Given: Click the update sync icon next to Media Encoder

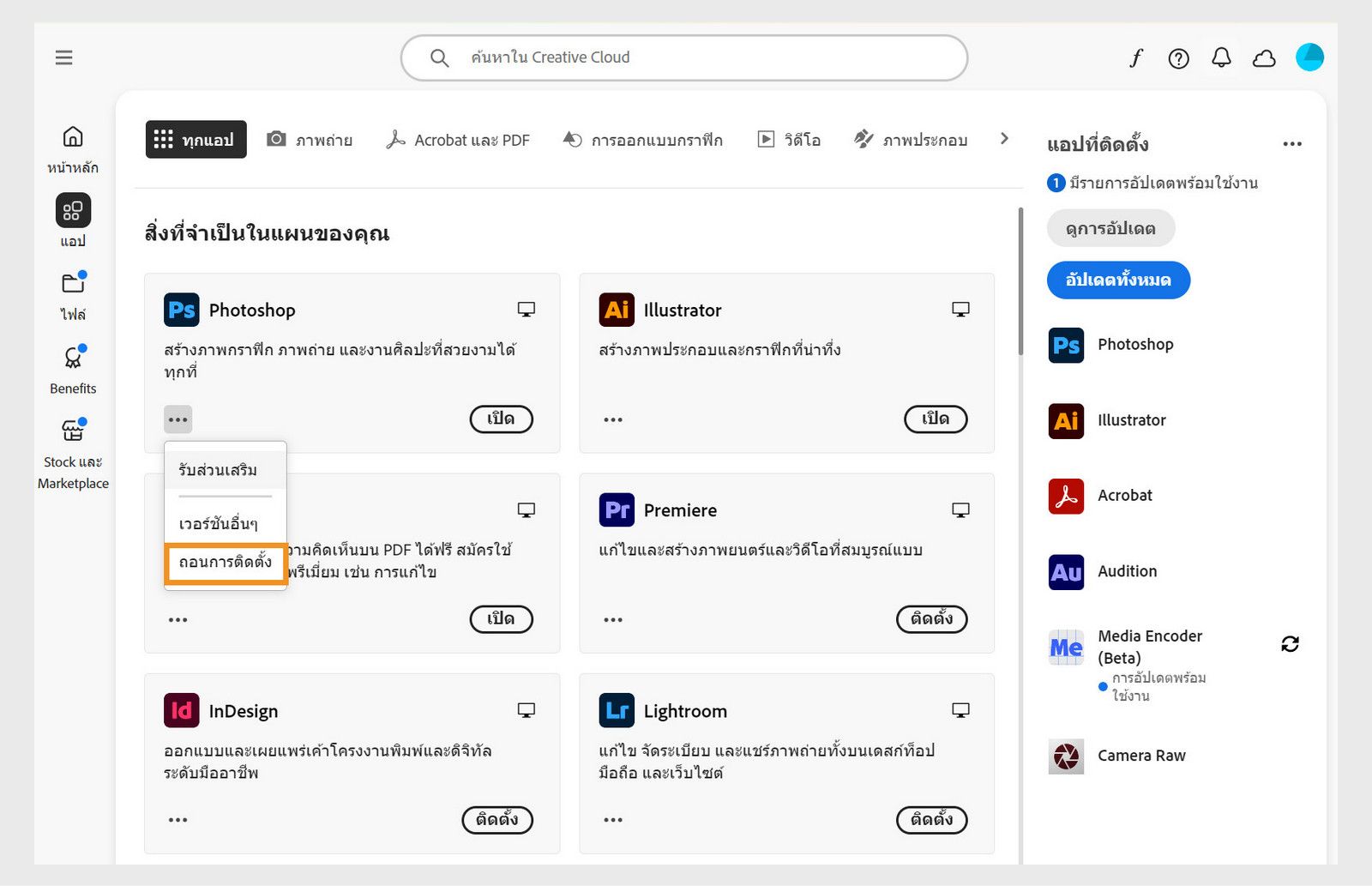Looking at the screenshot, I should (1291, 644).
